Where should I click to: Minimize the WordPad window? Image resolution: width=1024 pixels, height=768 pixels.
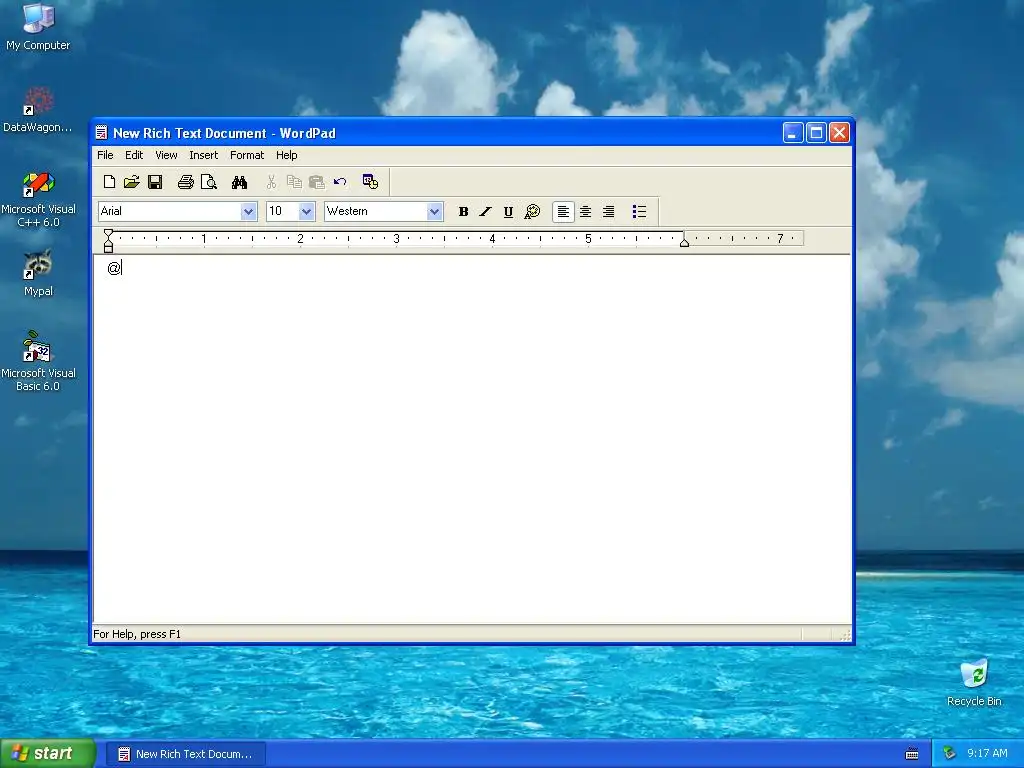coord(793,133)
